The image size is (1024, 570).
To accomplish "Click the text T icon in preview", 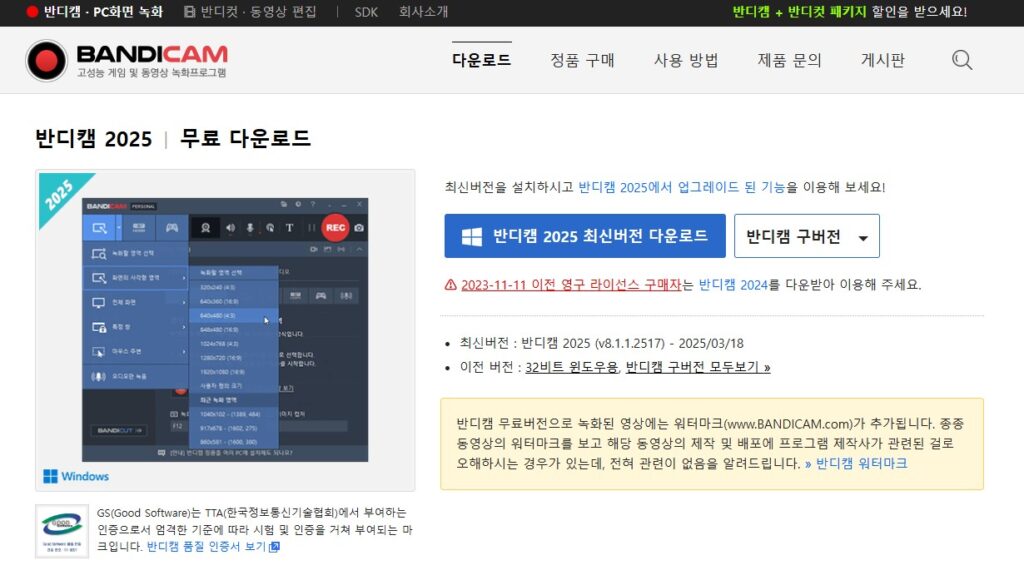I will (289, 228).
